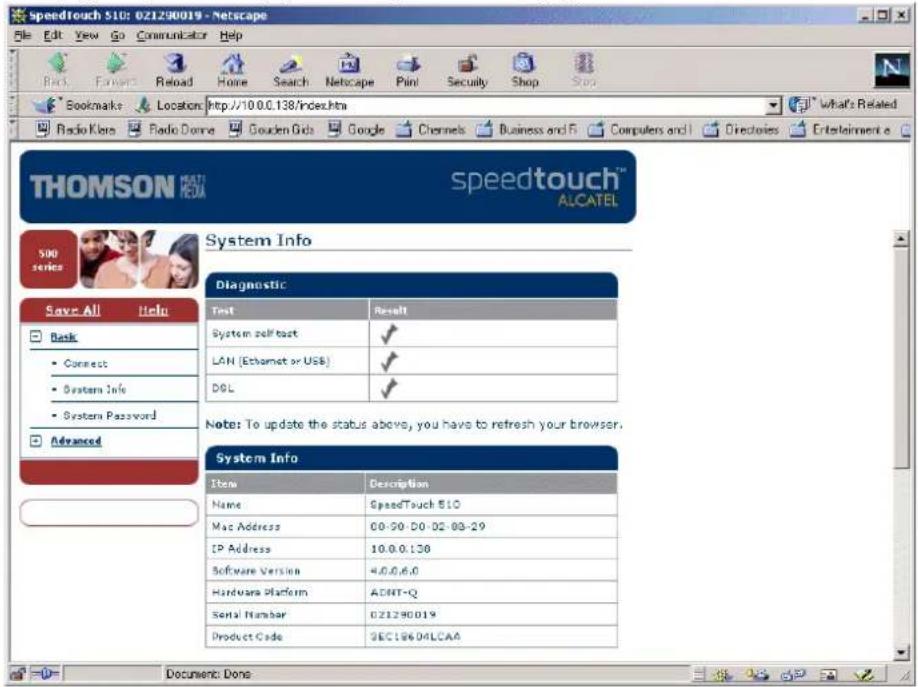This screenshot has height=687, width=918.
Task: Click the SpeedTouch Alcatel logo
Action: [537, 186]
